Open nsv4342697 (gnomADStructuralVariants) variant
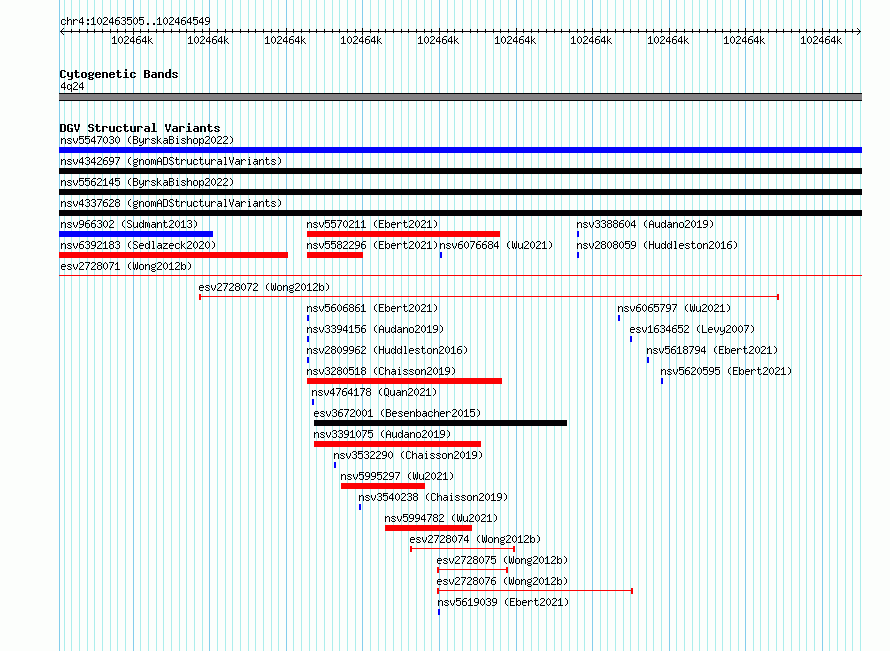 171,161
